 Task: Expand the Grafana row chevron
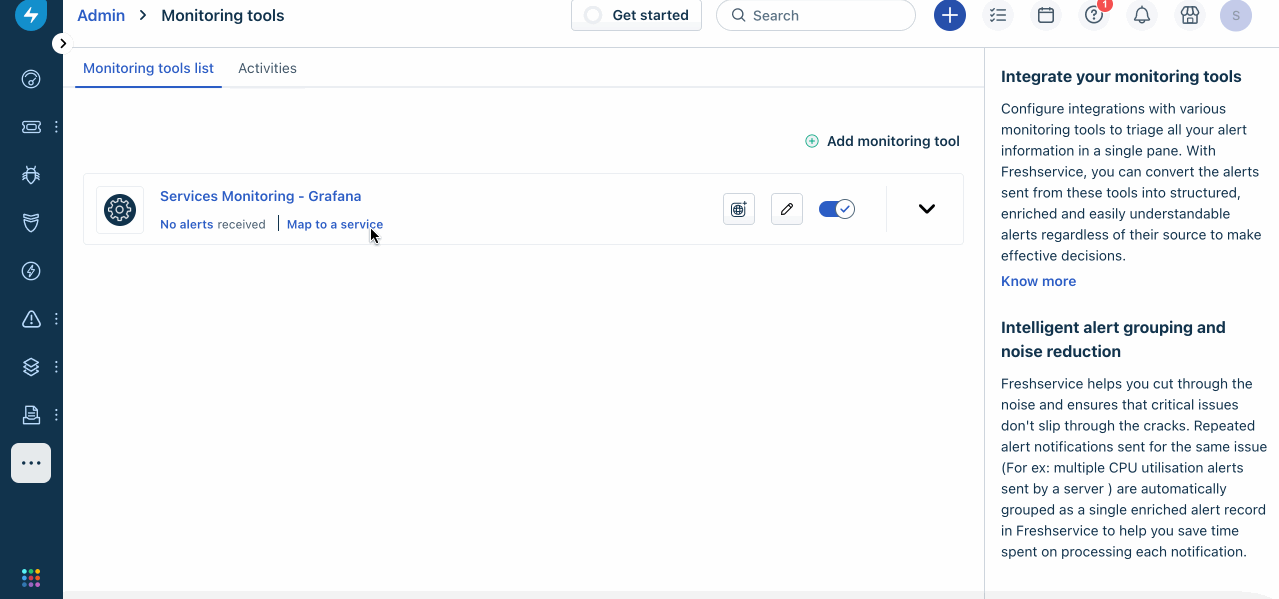927,209
